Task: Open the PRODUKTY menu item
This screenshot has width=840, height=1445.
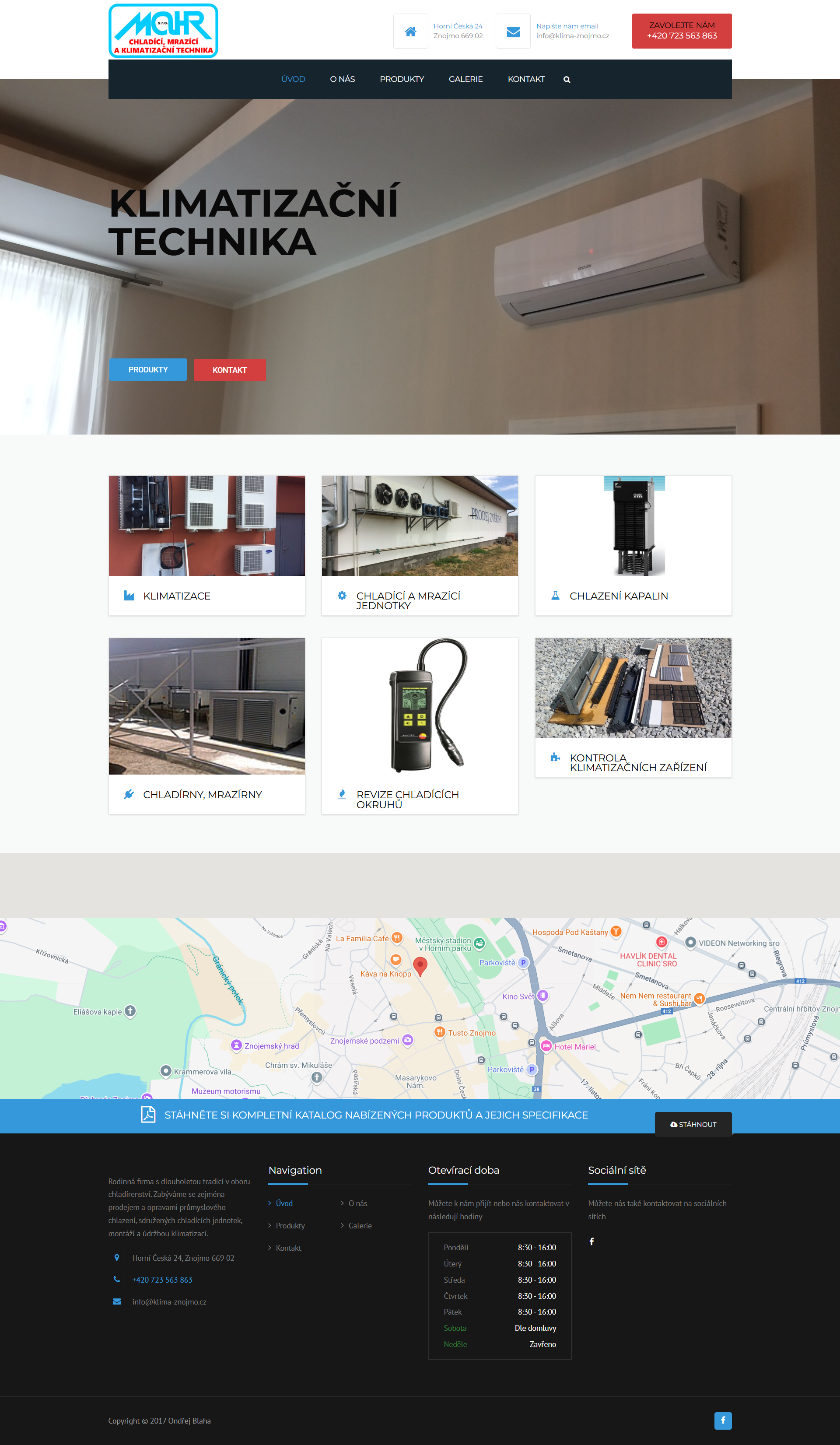Action: [401, 79]
